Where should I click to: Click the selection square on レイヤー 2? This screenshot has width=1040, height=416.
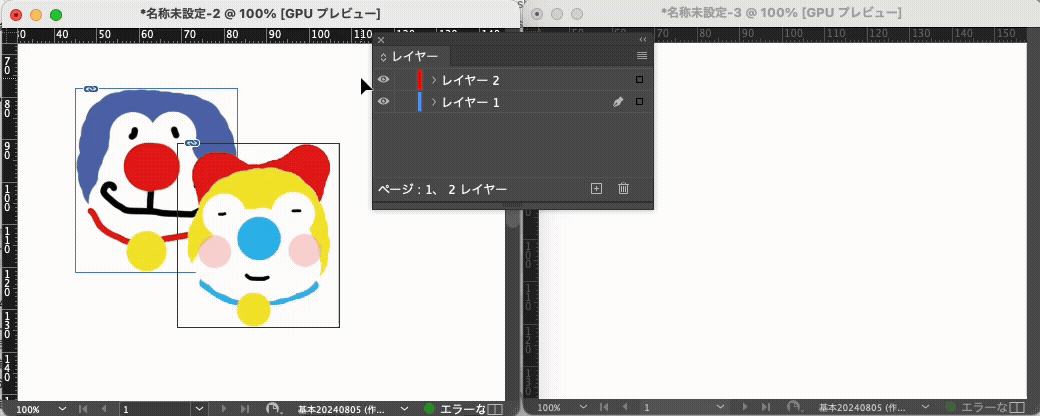639,79
